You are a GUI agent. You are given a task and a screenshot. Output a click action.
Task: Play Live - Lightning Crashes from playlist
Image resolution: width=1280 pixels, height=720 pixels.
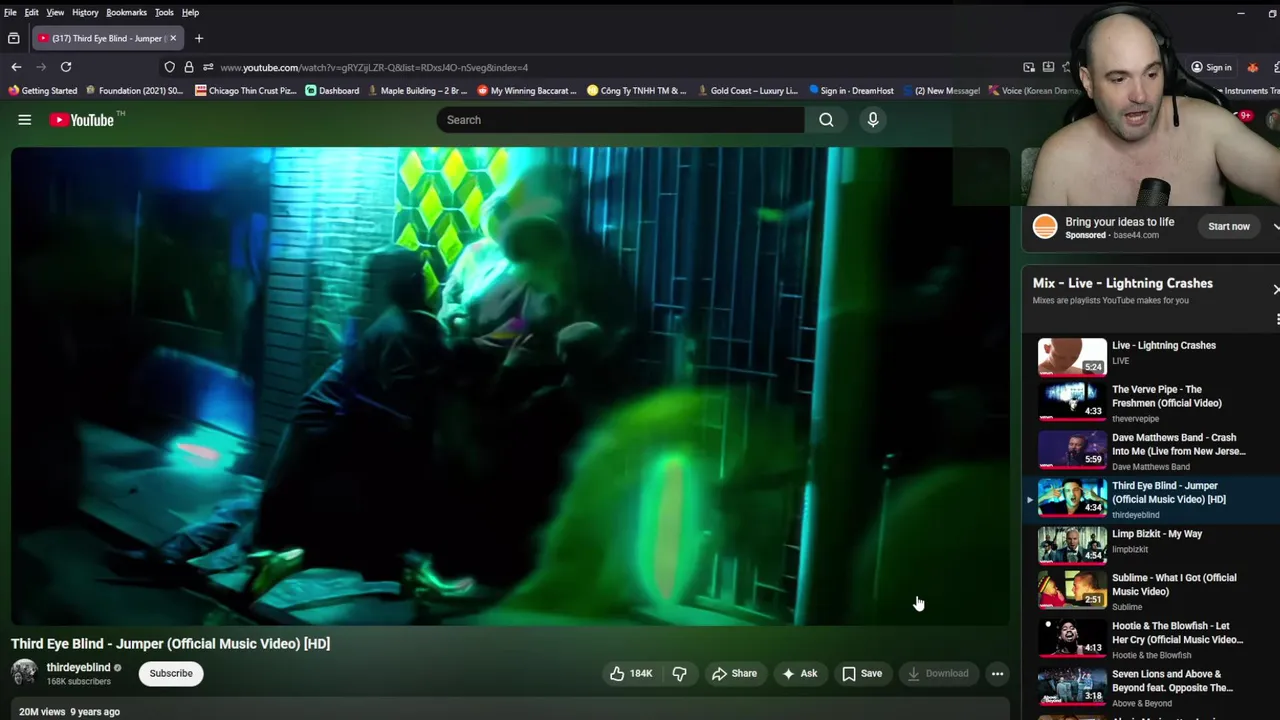point(1150,356)
